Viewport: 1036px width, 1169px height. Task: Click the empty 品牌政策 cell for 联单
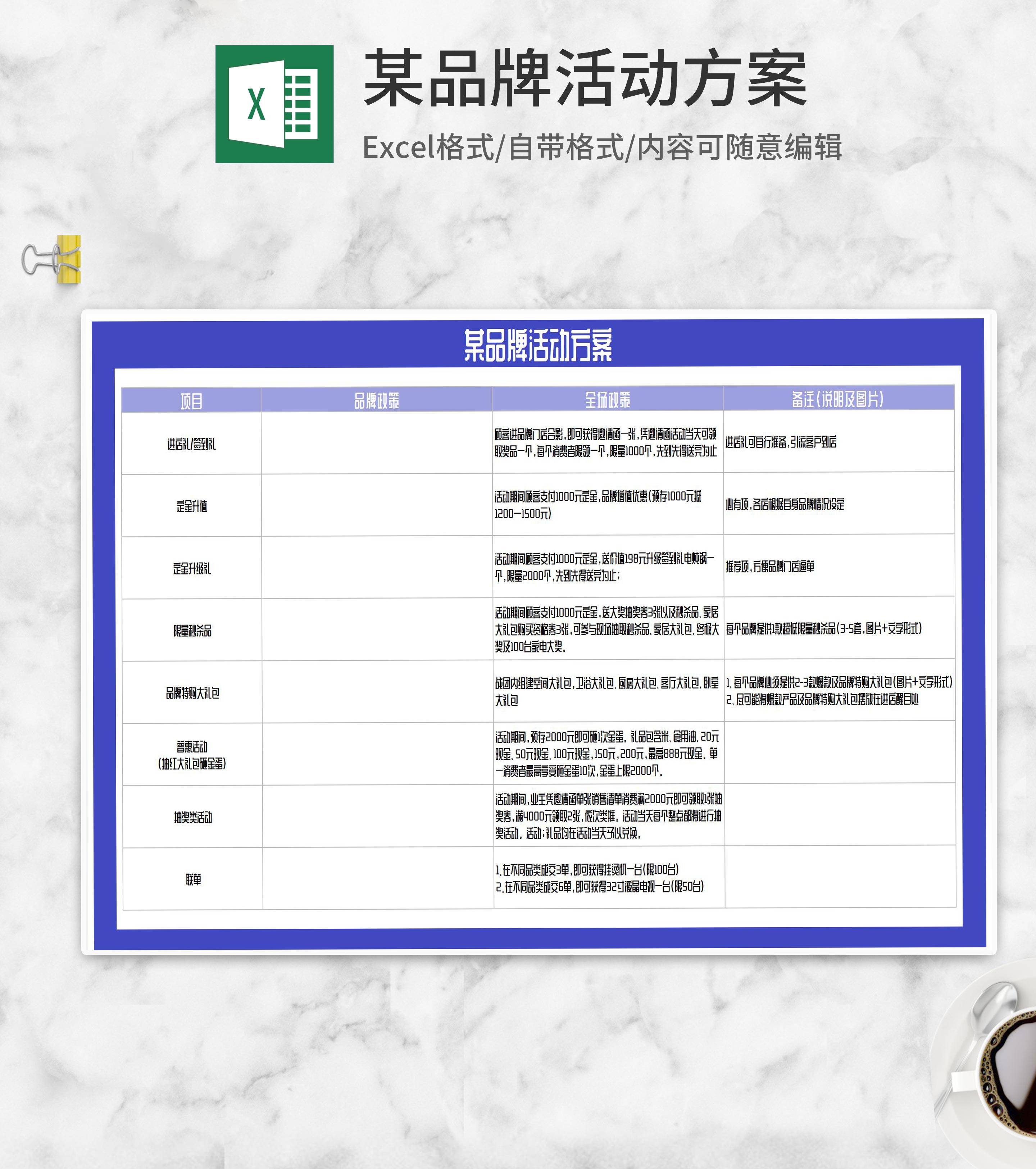coord(378,878)
